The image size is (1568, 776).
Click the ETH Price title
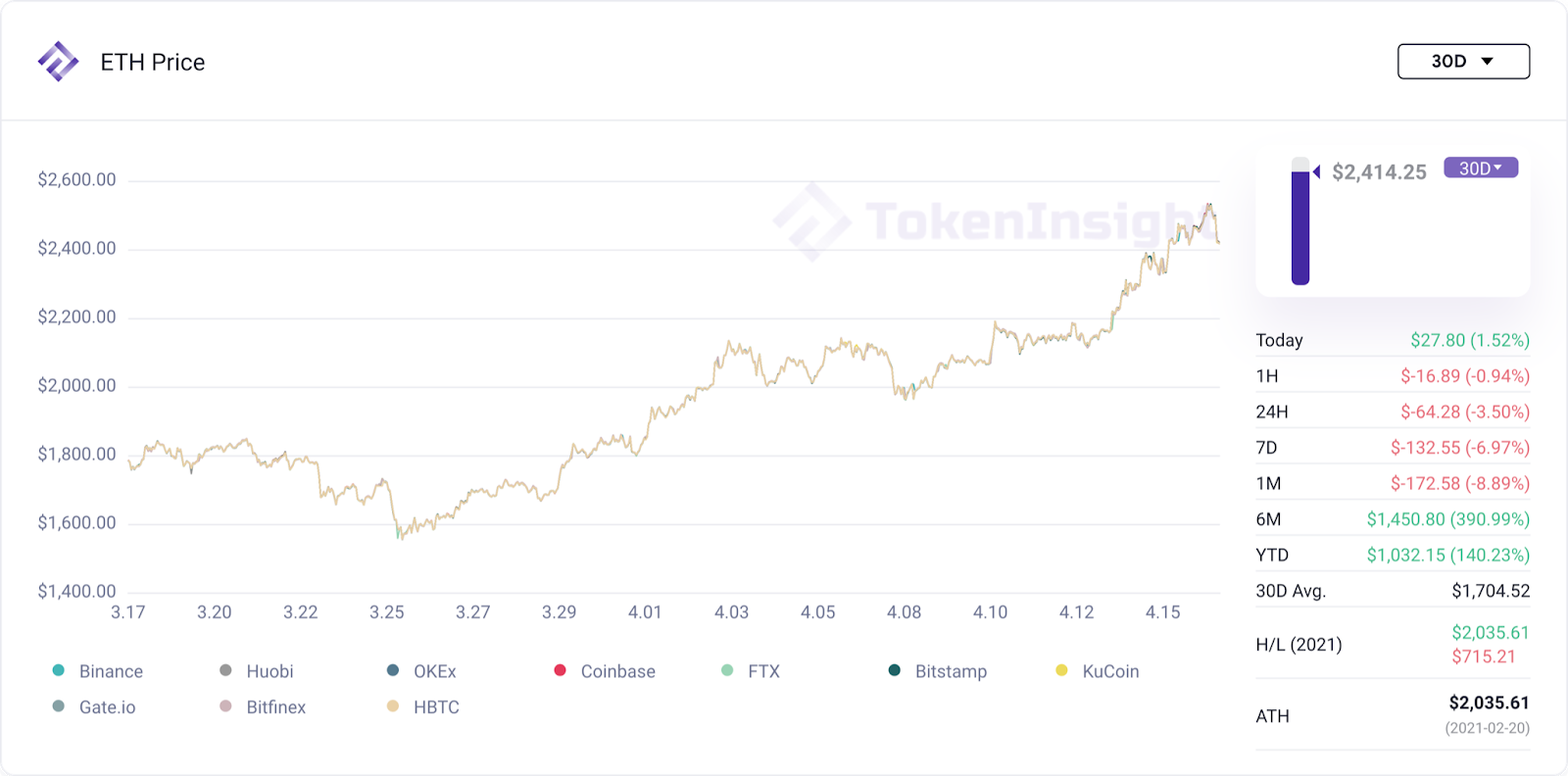coord(153,62)
